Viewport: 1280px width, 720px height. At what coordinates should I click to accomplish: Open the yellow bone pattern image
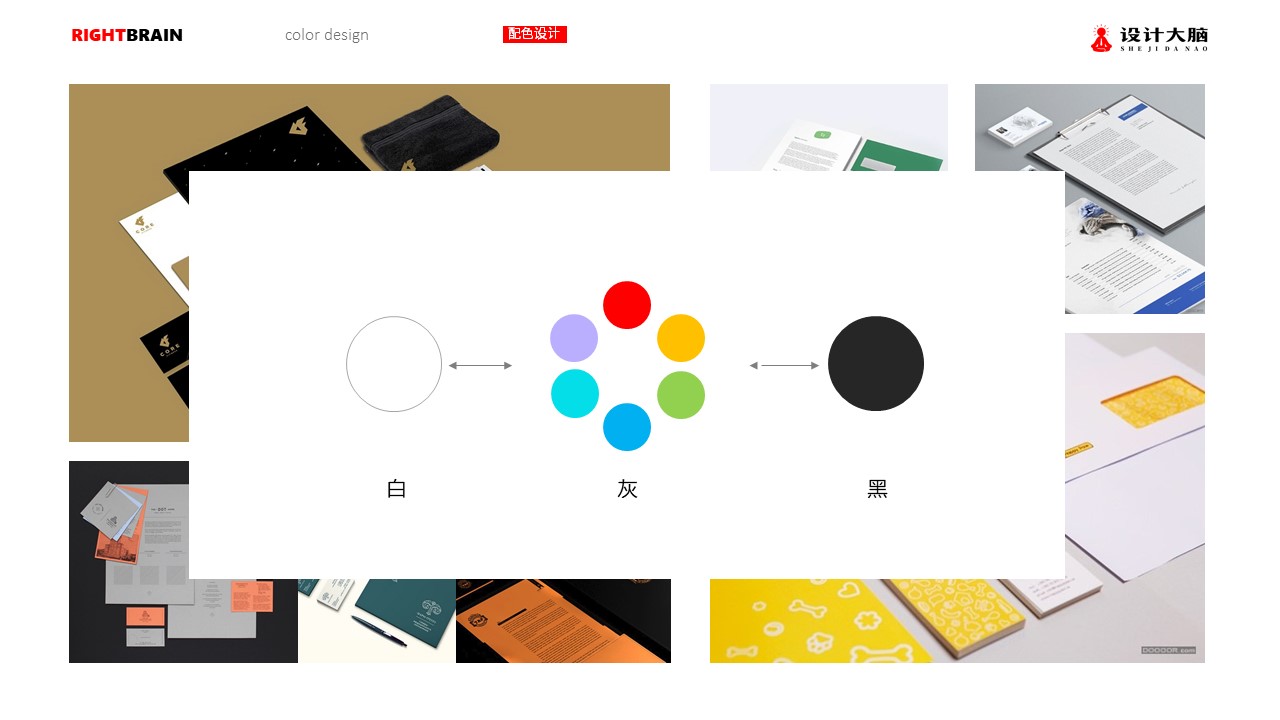pos(957,620)
